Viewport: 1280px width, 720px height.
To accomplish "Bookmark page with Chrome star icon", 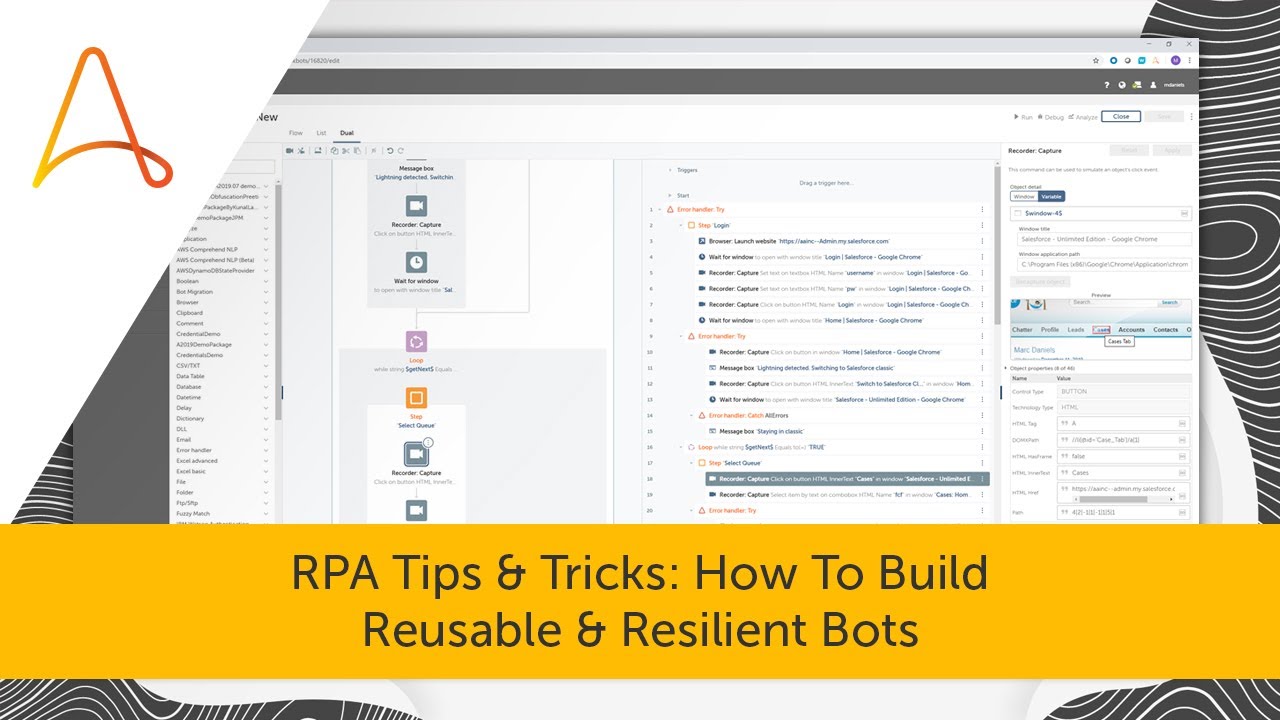I will [1097, 60].
